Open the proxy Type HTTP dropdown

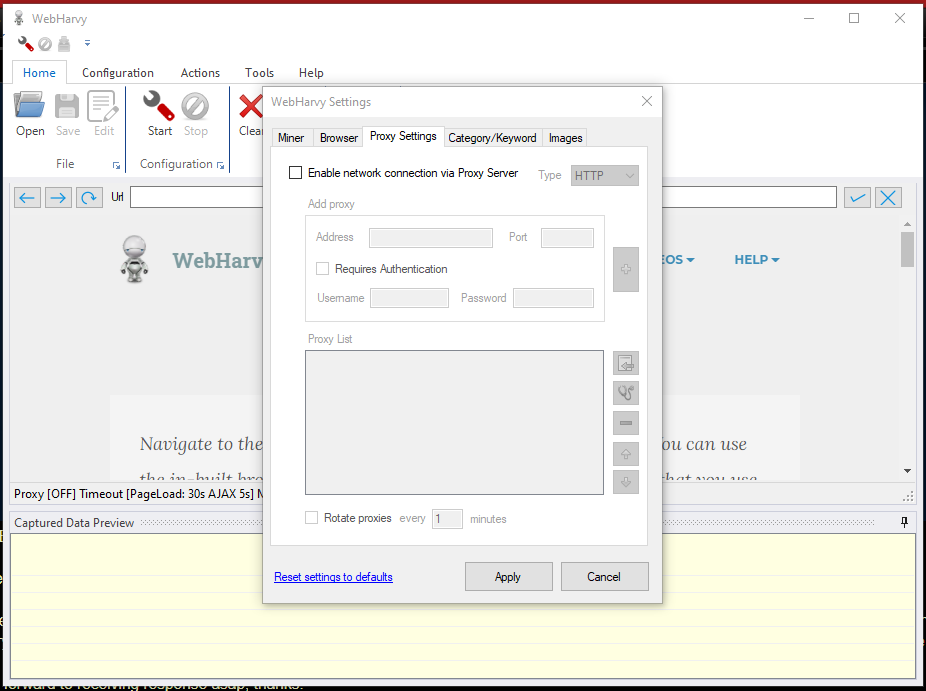point(605,175)
